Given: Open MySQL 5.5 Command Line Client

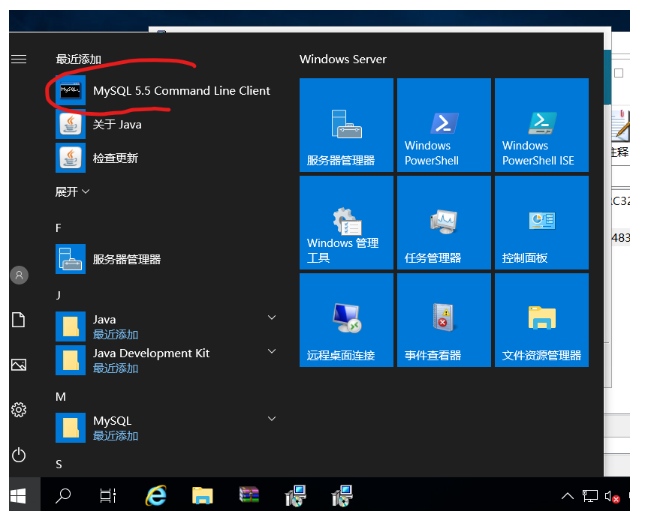Looking at the screenshot, I should coord(163,91).
